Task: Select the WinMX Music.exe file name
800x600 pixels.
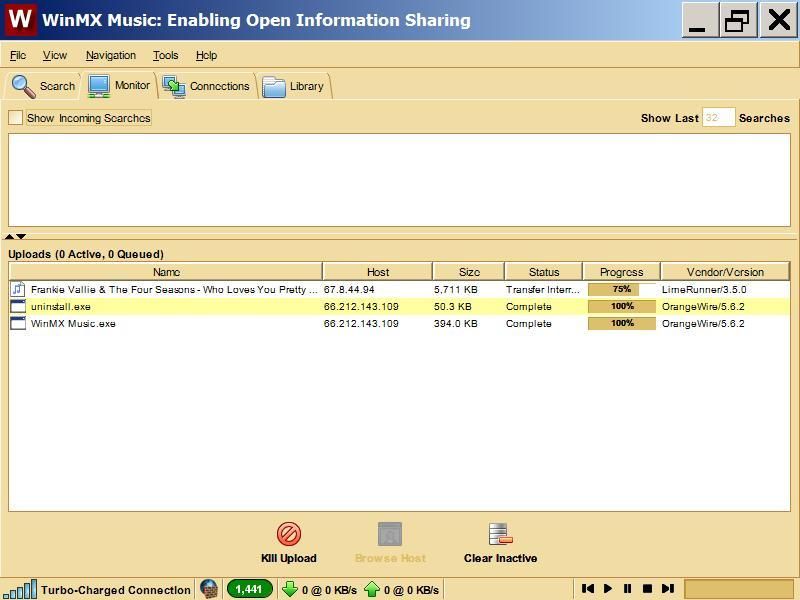Action: [x=73, y=323]
